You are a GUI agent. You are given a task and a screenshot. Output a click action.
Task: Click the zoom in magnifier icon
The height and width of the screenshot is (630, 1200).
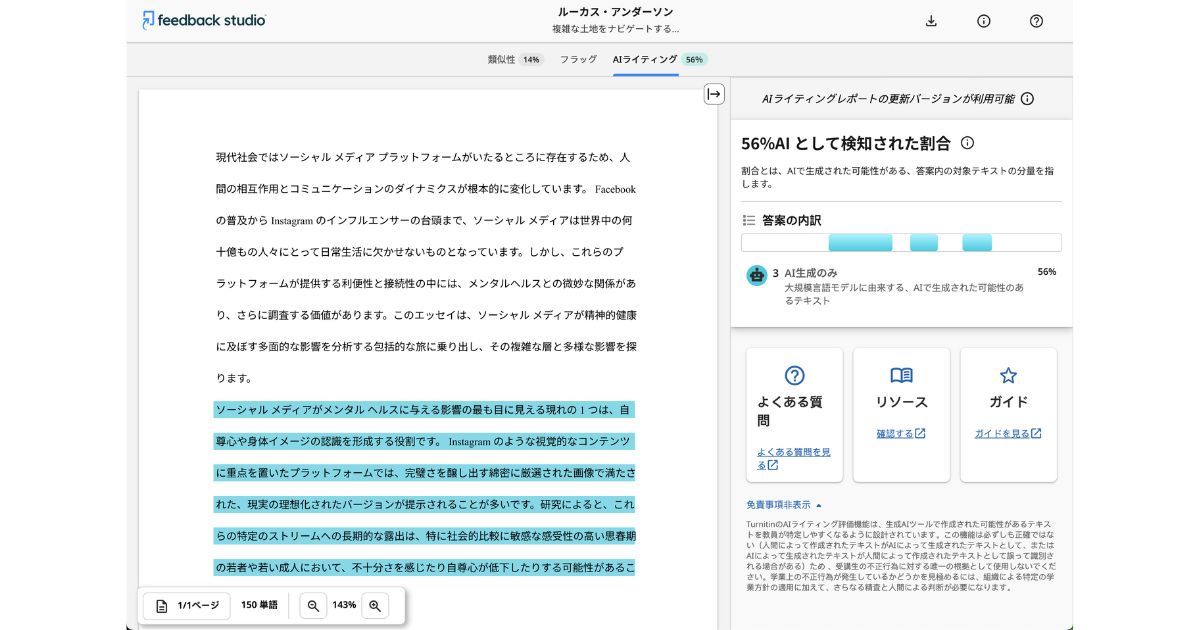pos(375,605)
